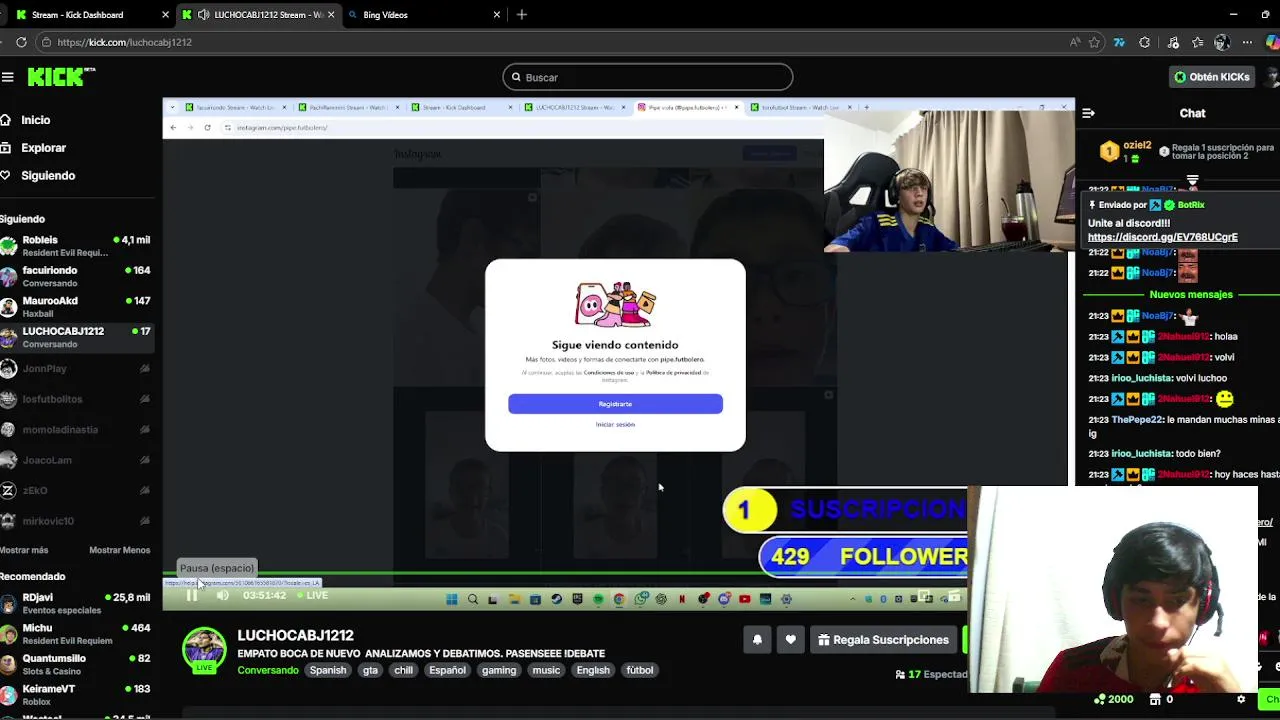1280x720 pixels.
Task: Click the gaming tag
Action: click(x=499, y=670)
